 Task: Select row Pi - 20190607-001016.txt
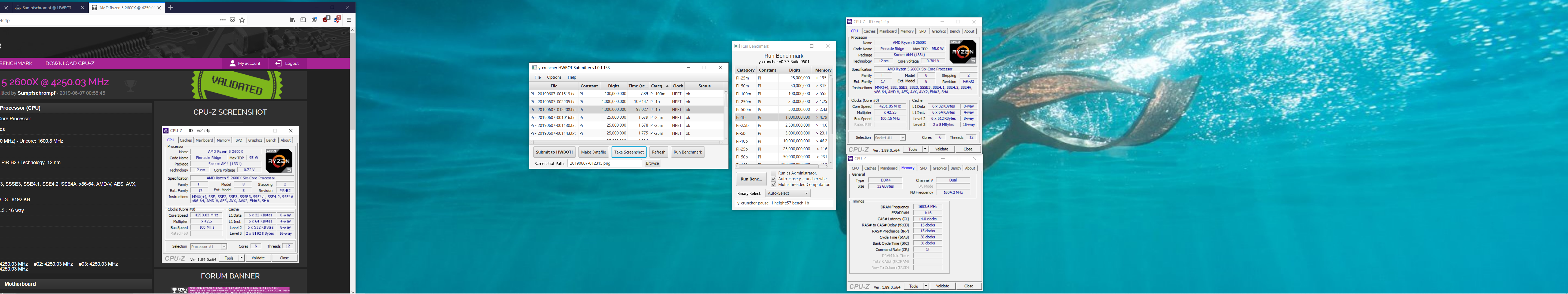627,118
